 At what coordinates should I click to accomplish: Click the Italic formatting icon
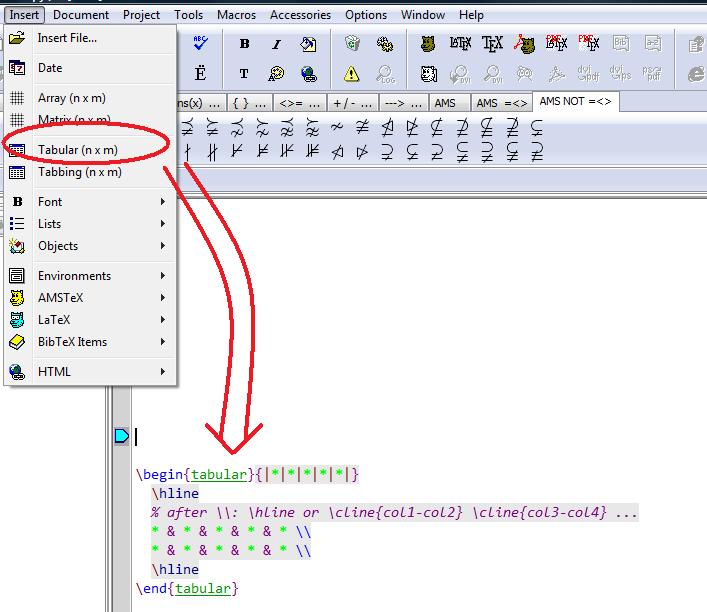pos(277,44)
